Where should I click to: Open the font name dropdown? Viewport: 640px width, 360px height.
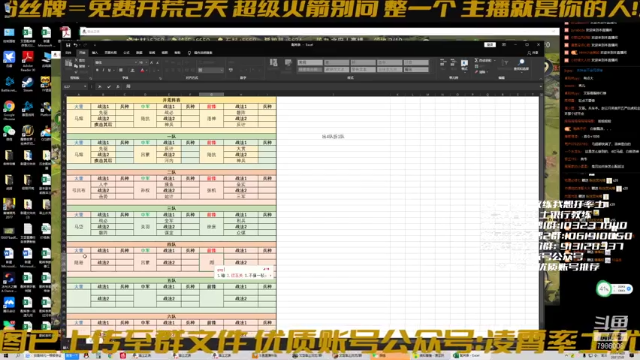pos(136,62)
